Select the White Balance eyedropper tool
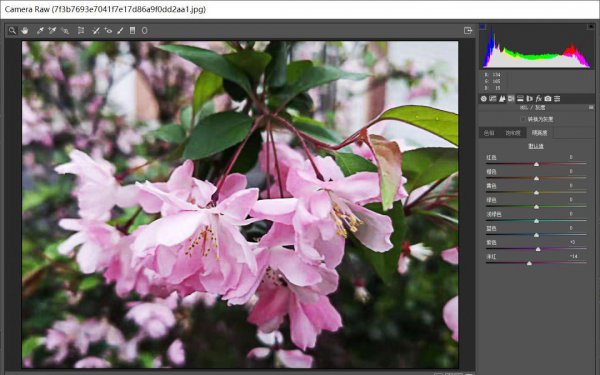The image size is (600, 375). click(40, 31)
